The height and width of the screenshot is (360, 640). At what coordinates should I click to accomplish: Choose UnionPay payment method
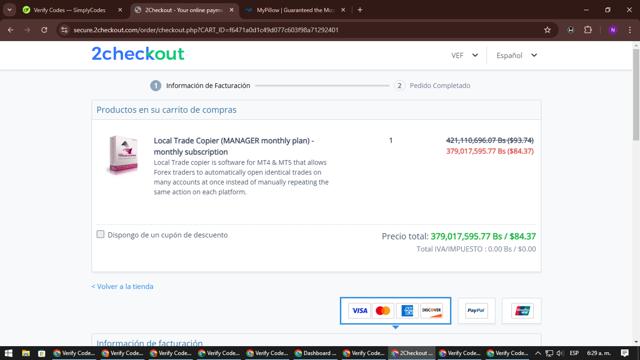coord(522,311)
